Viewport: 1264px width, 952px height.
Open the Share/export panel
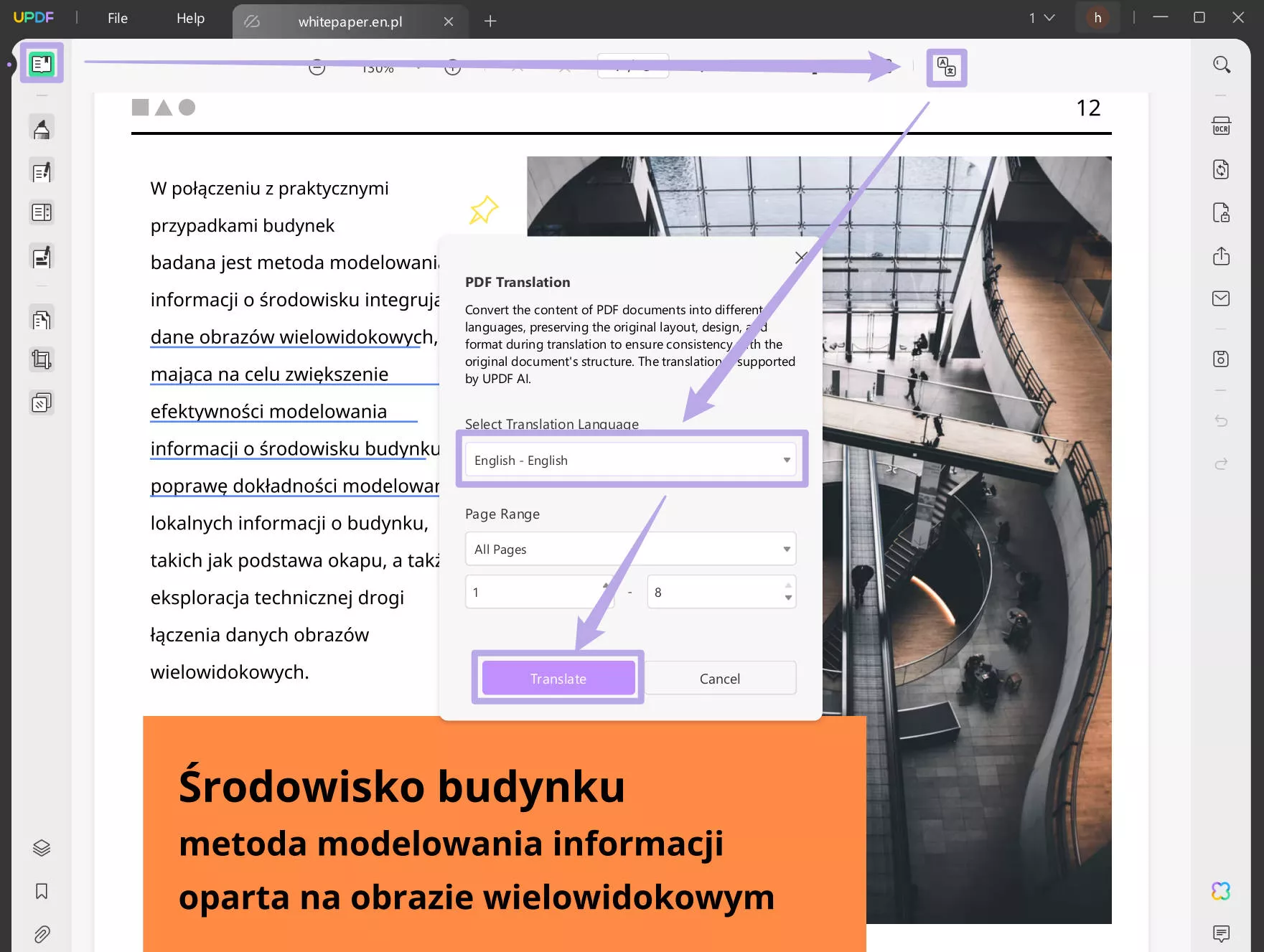point(1221,256)
